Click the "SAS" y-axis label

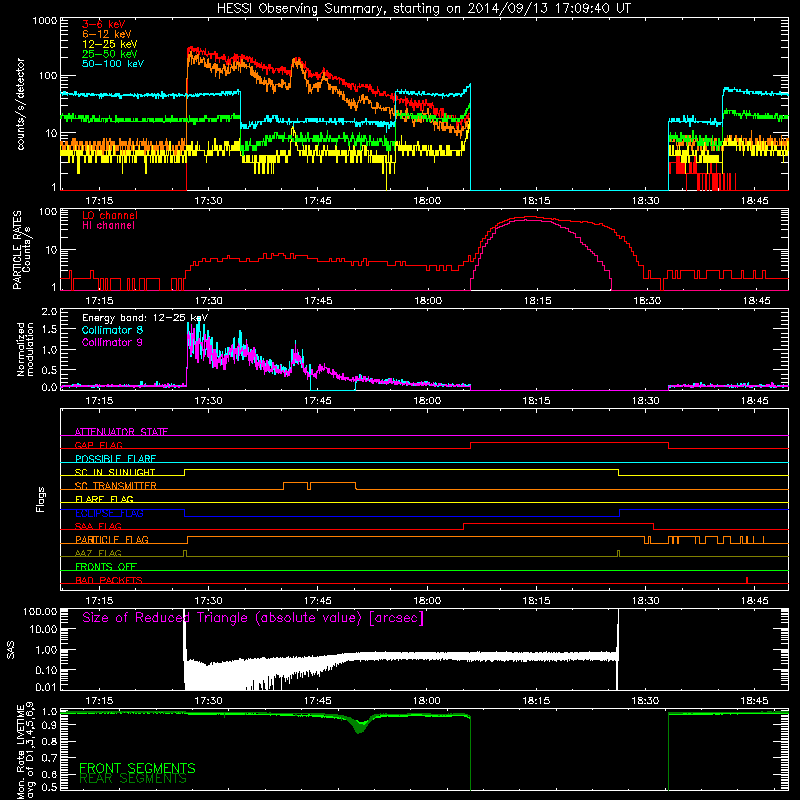click(10, 650)
